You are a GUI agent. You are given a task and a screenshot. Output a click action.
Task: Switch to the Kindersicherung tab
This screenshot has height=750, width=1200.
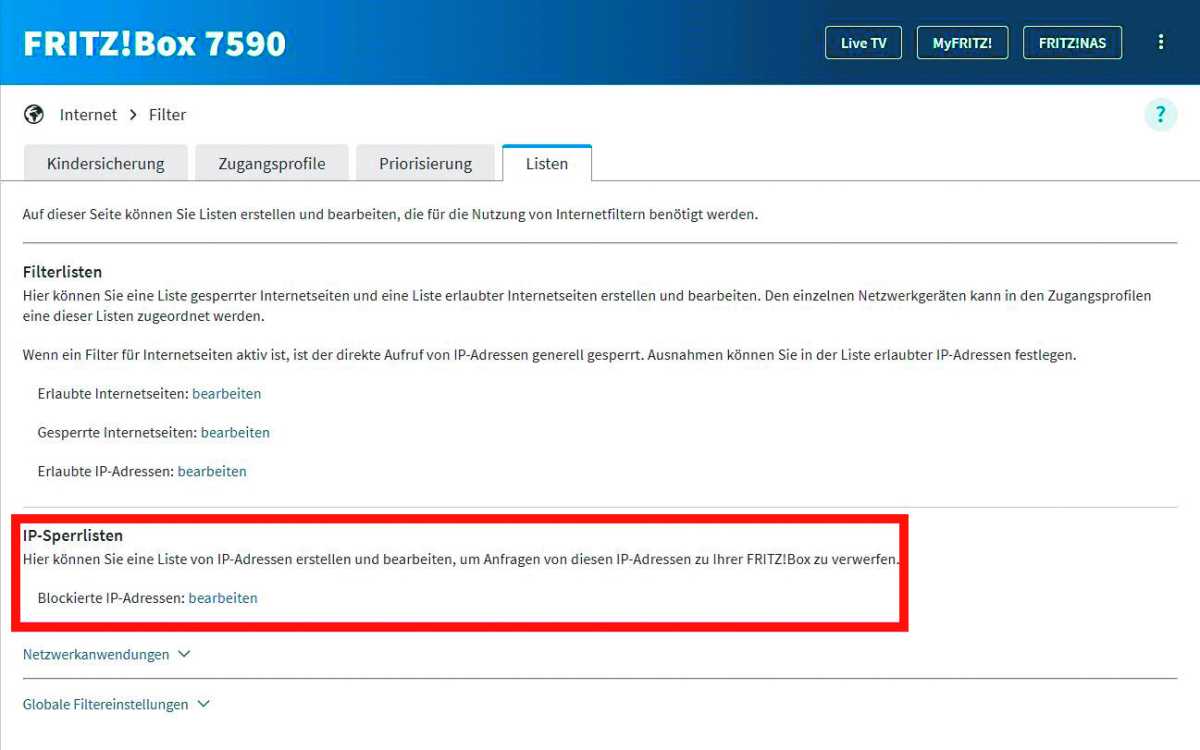pos(105,164)
